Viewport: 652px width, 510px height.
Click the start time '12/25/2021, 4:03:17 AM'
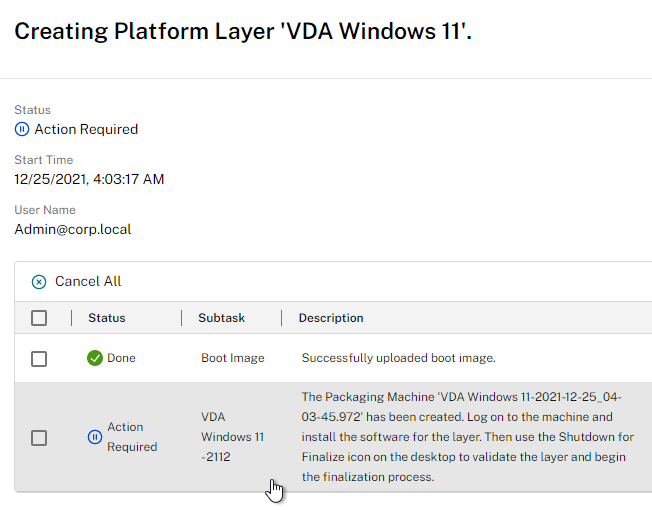89,179
